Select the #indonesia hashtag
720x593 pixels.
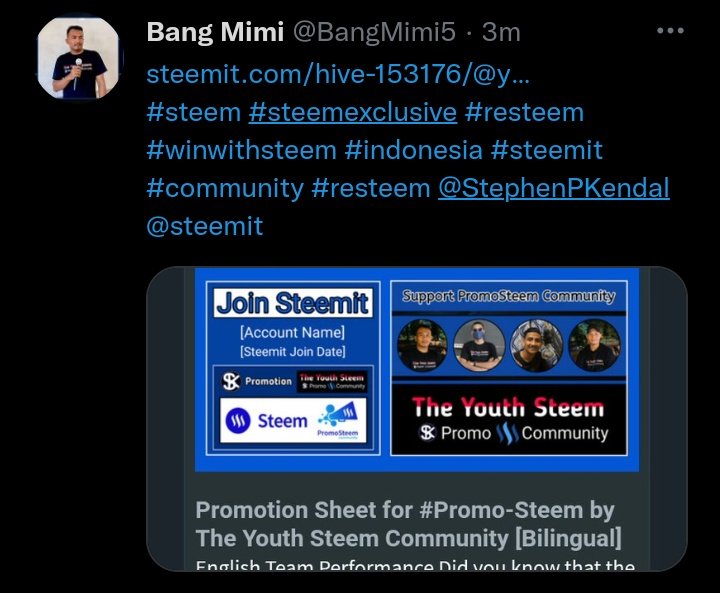click(x=414, y=150)
